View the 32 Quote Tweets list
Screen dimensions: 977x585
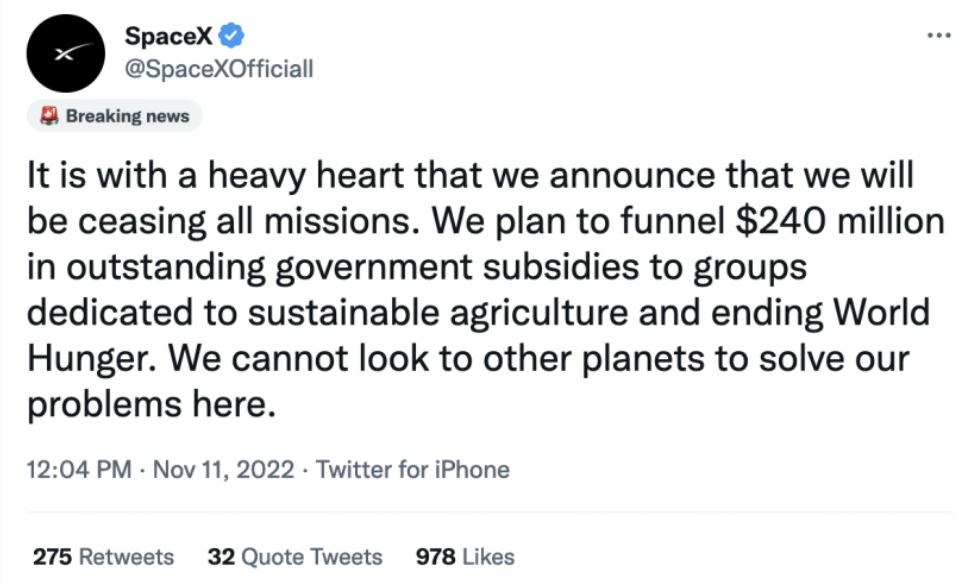pyautogui.click(x=295, y=556)
